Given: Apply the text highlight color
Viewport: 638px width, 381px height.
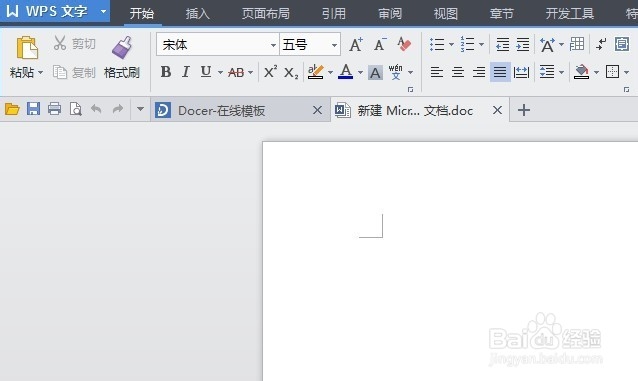Looking at the screenshot, I should pos(315,72).
